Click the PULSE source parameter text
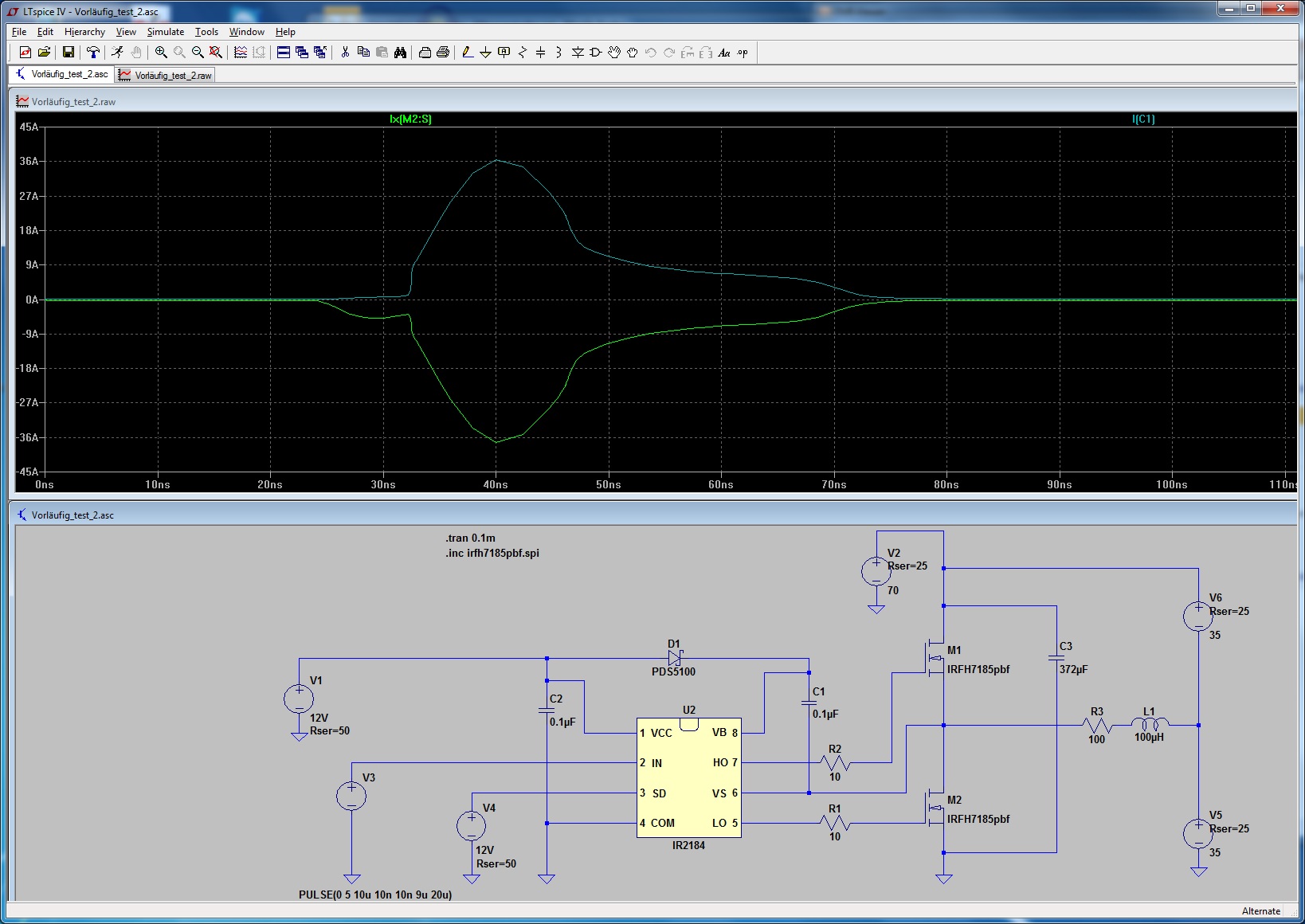The width and height of the screenshot is (1305, 924). tap(375, 895)
